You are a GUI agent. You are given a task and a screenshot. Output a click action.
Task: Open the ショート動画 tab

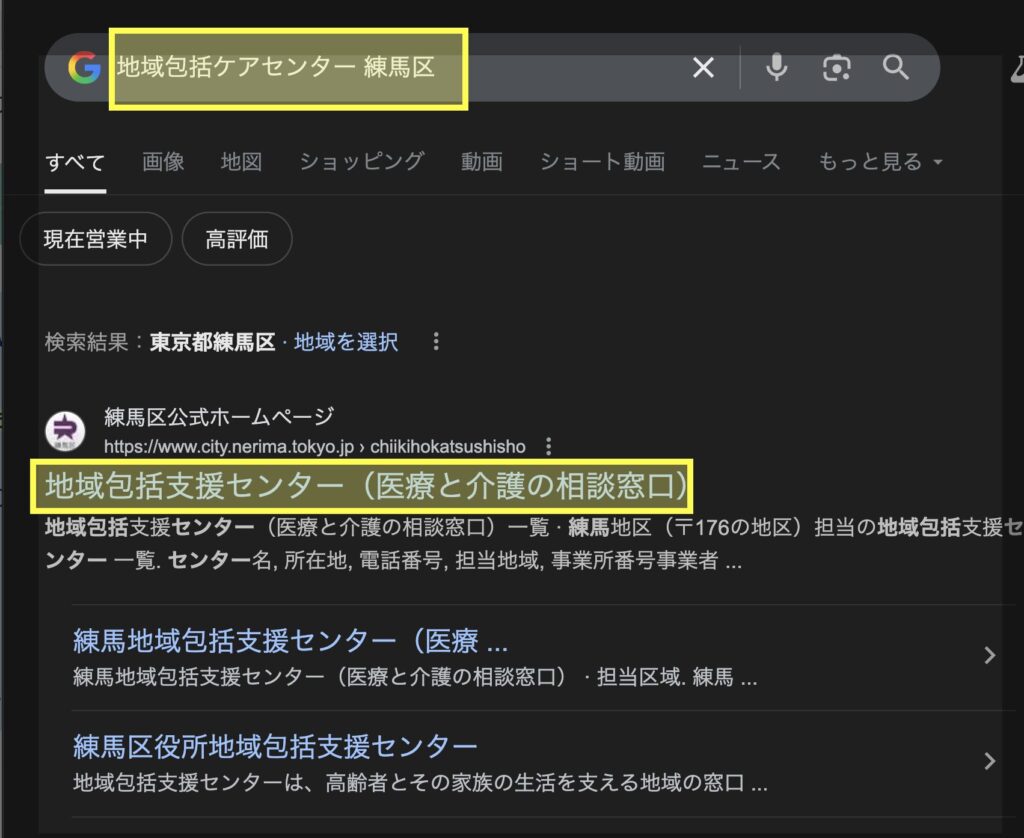(602, 161)
